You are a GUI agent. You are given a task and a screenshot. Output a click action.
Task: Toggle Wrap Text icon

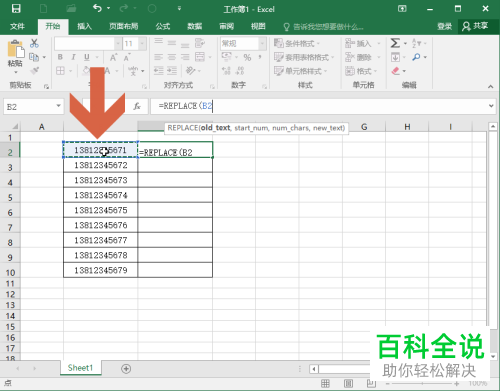point(200,43)
